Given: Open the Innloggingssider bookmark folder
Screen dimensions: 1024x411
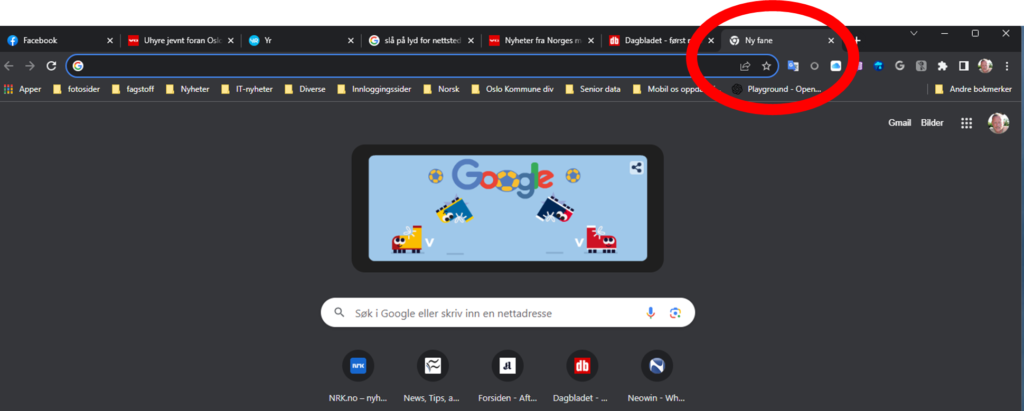Looking at the screenshot, I should pos(375,89).
